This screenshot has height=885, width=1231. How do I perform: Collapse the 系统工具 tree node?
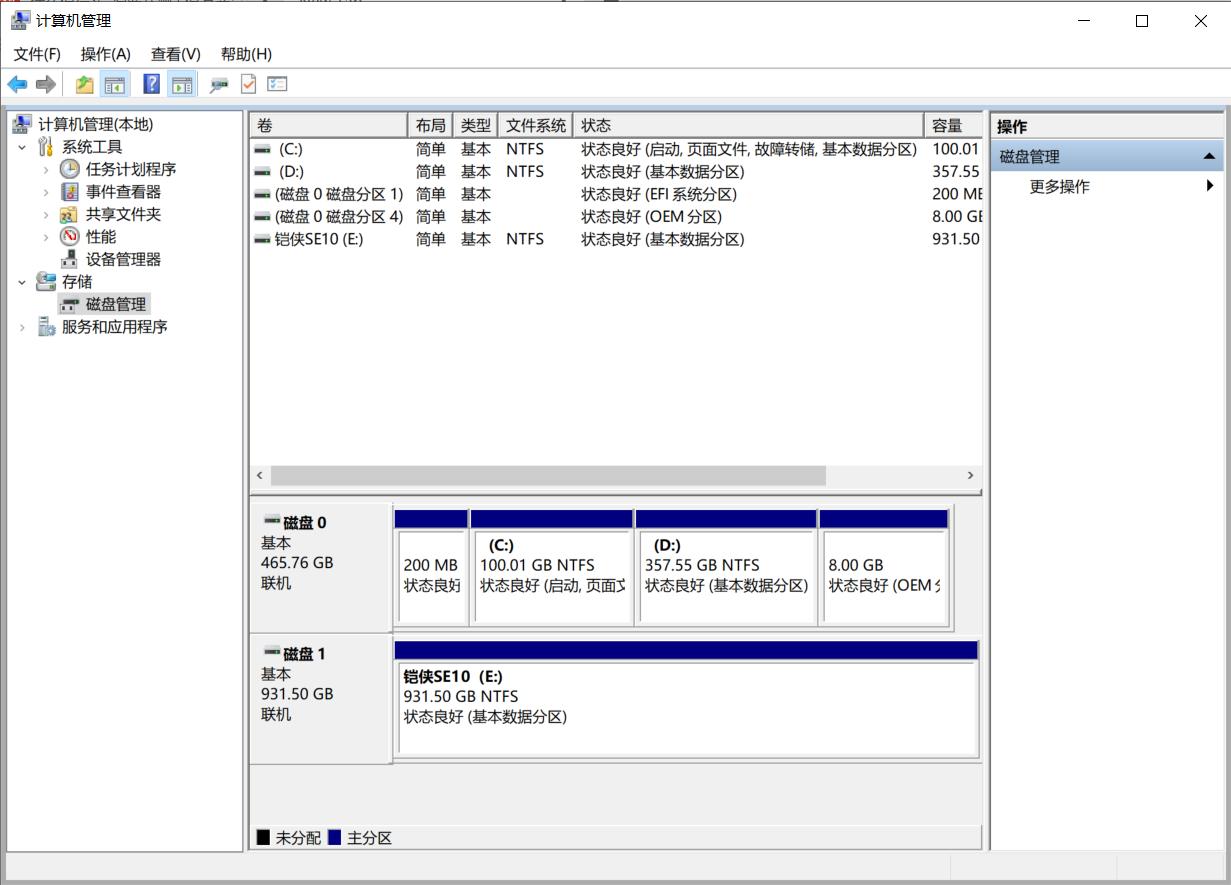(21, 146)
